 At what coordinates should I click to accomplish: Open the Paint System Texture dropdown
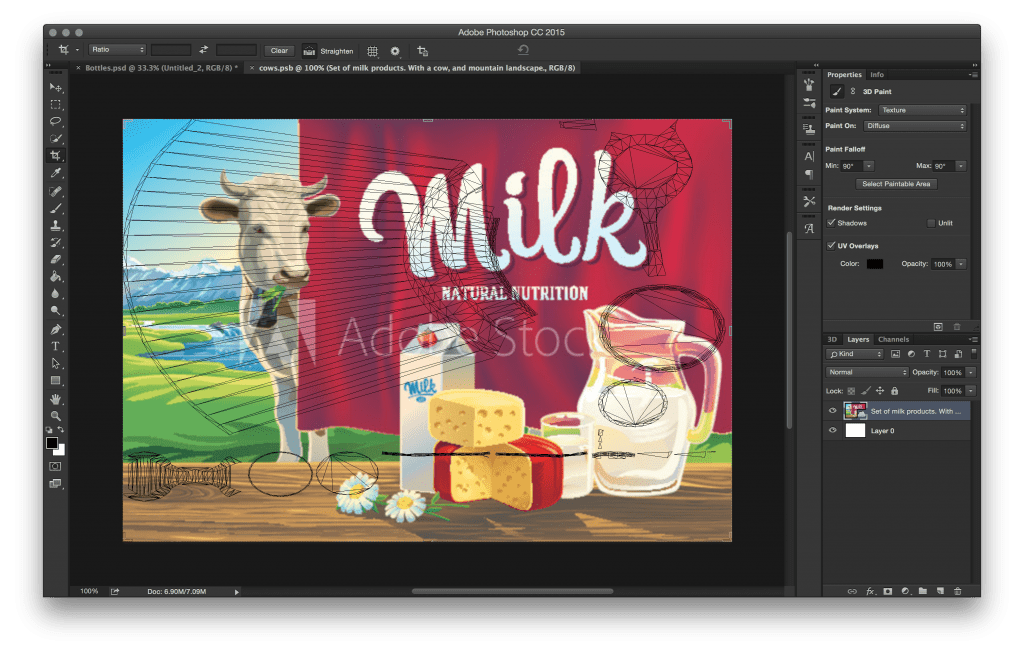point(922,110)
